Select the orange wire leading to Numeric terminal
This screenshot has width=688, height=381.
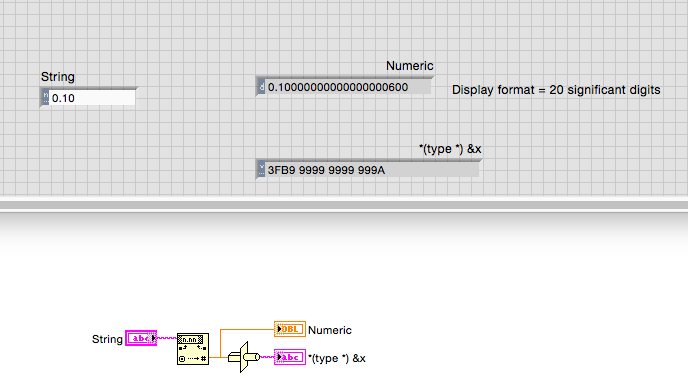pos(247,329)
